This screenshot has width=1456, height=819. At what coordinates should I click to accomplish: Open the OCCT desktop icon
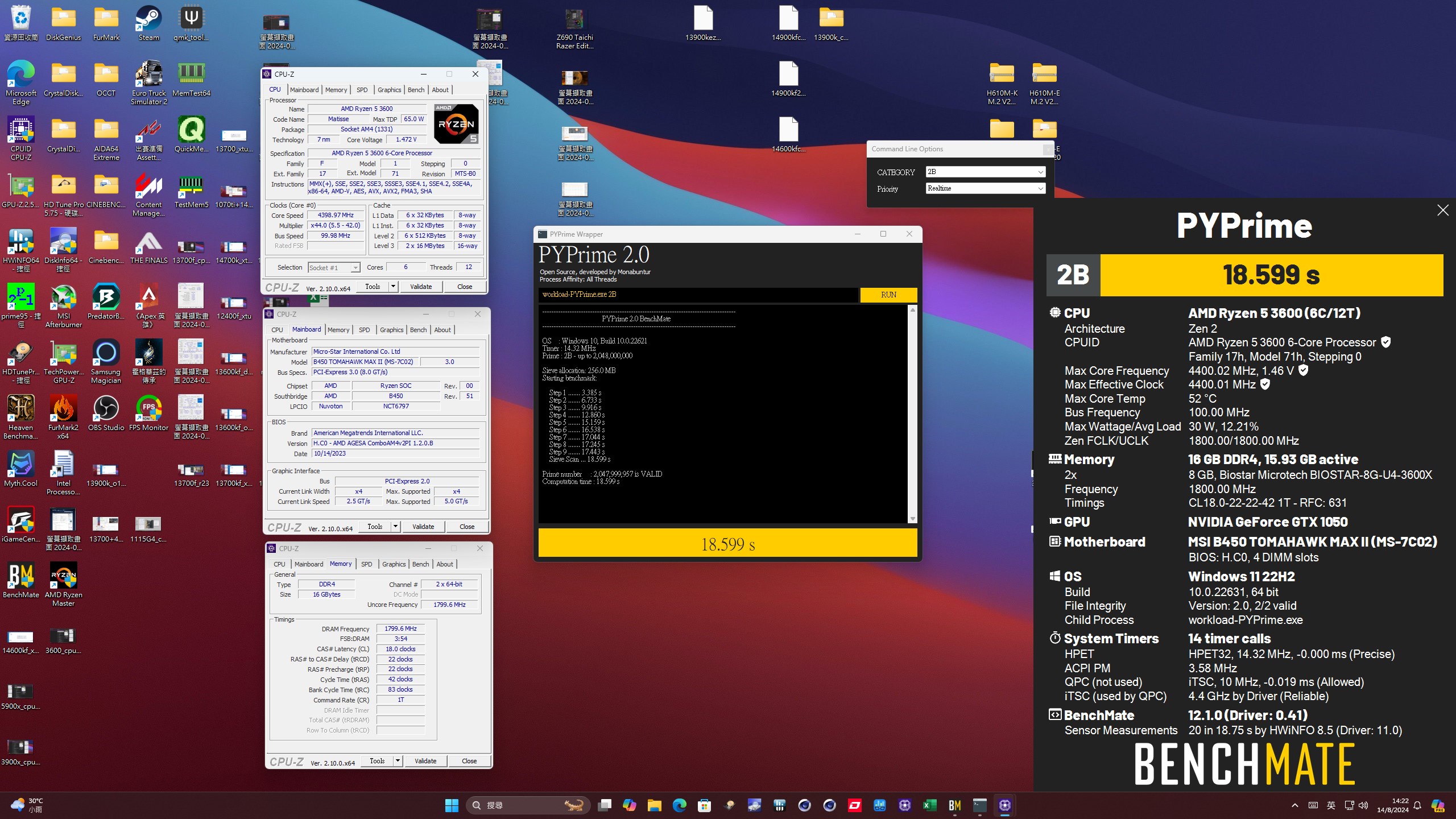[x=106, y=79]
